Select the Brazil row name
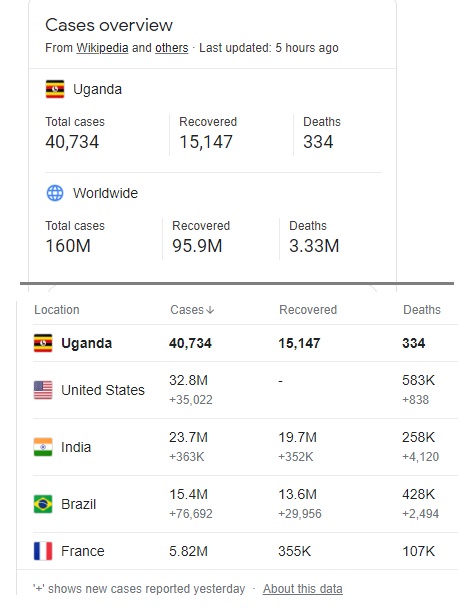This screenshot has width=458, height=609. point(78,504)
